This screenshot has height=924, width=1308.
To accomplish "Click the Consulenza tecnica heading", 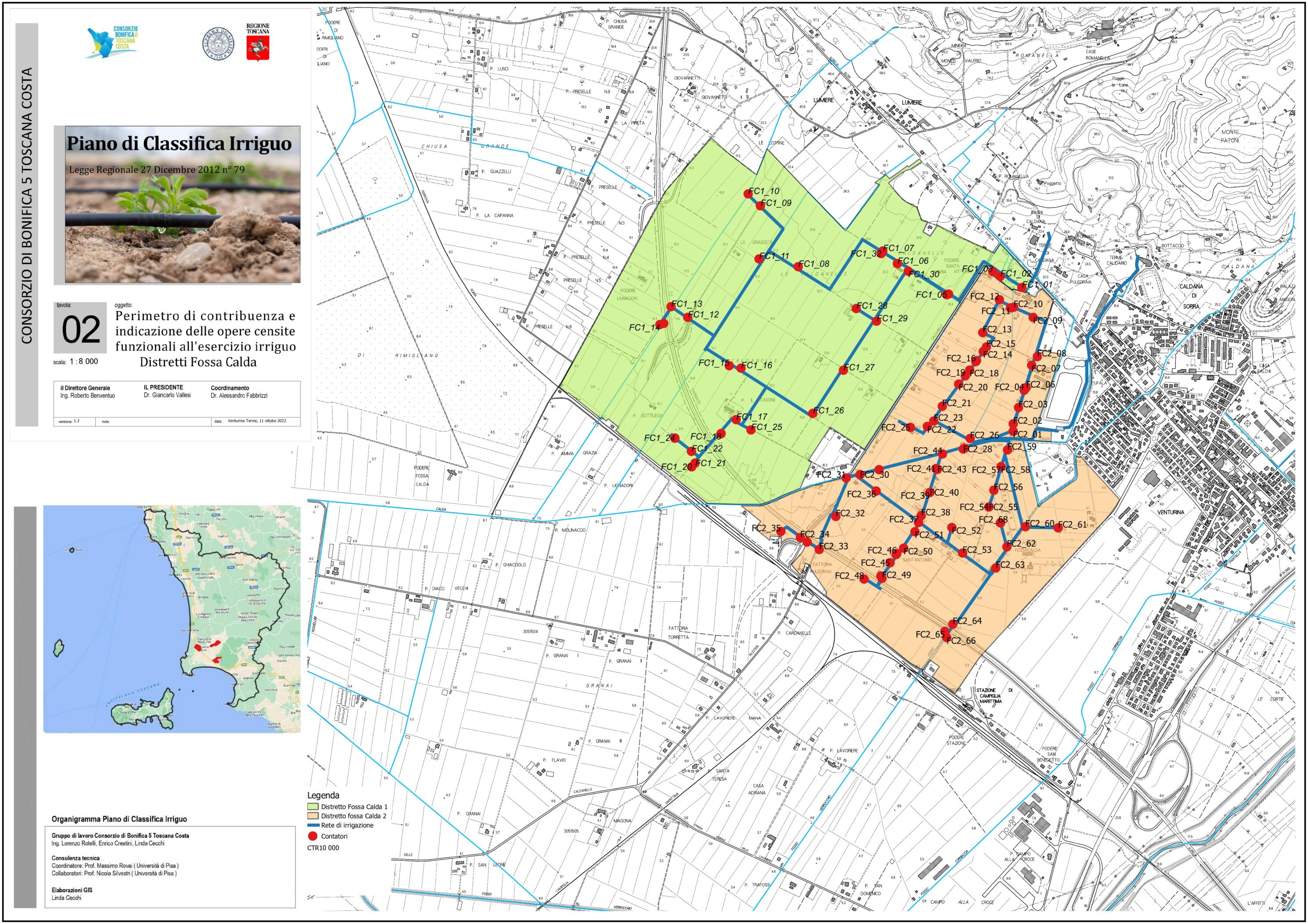I will (x=76, y=858).
